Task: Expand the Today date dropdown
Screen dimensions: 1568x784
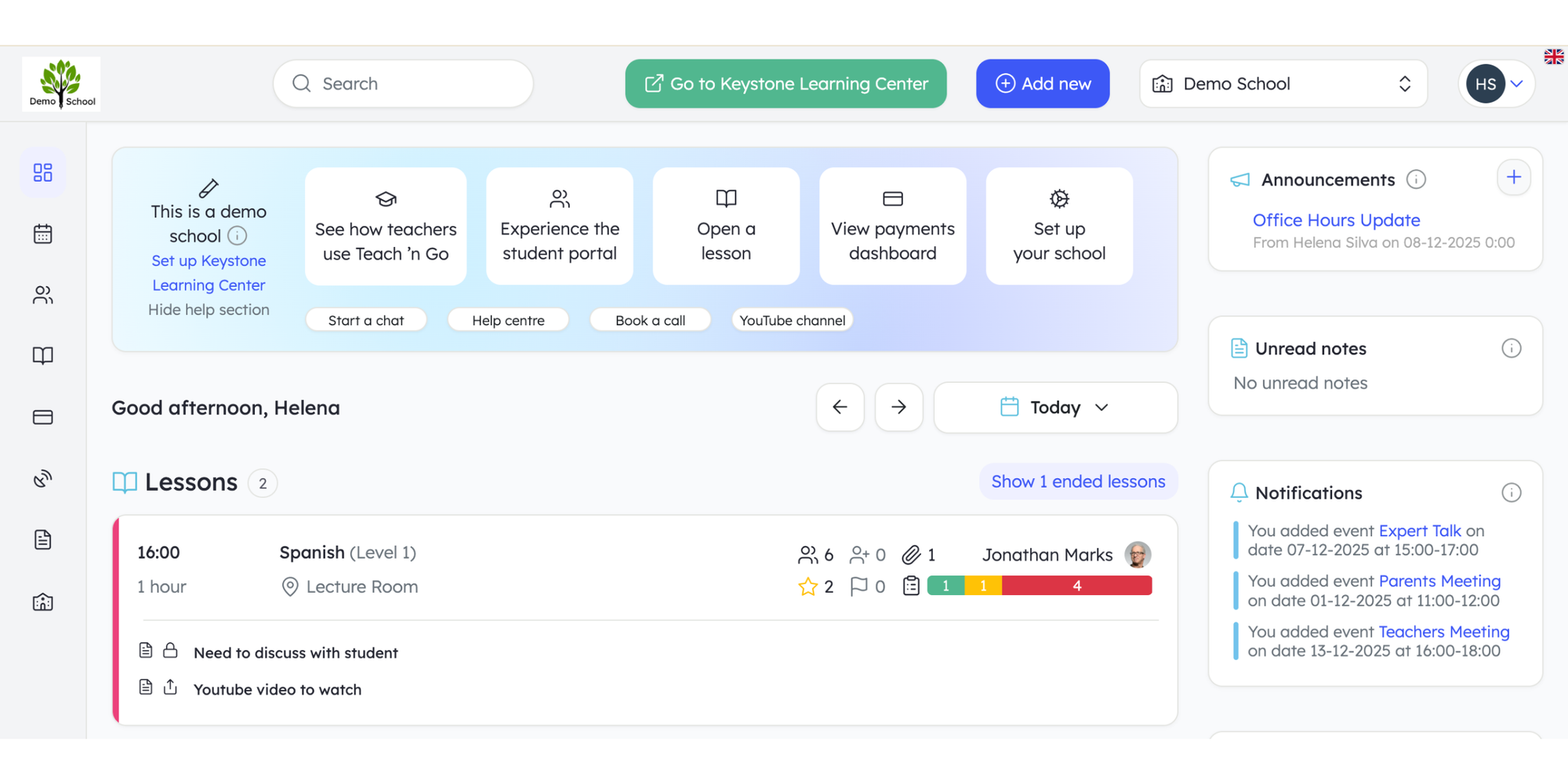Action: (1055, 407)
